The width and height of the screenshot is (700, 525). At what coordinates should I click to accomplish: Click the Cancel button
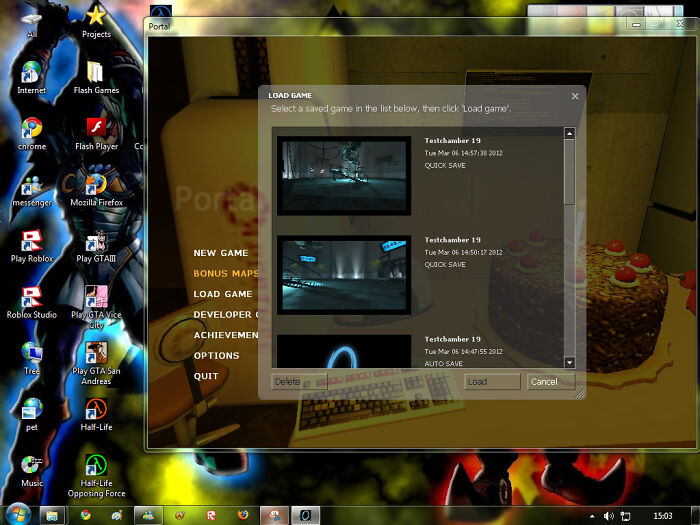click(x=551, y=382)
